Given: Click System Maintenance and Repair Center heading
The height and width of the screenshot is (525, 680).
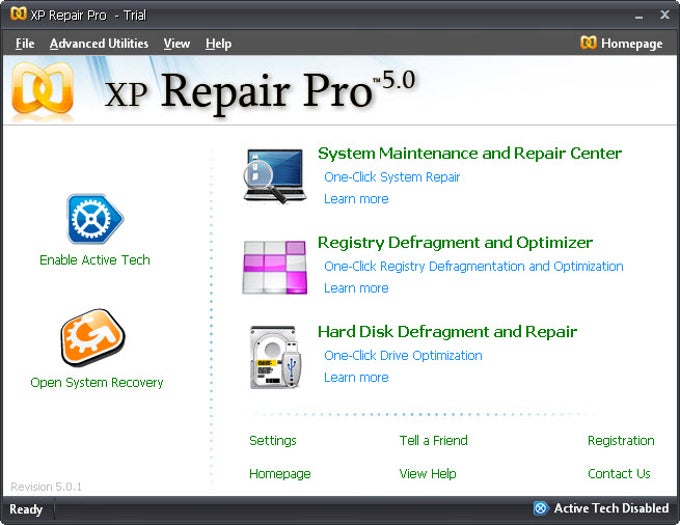Looking at the screenshot, I should click(x=470, y=153).
